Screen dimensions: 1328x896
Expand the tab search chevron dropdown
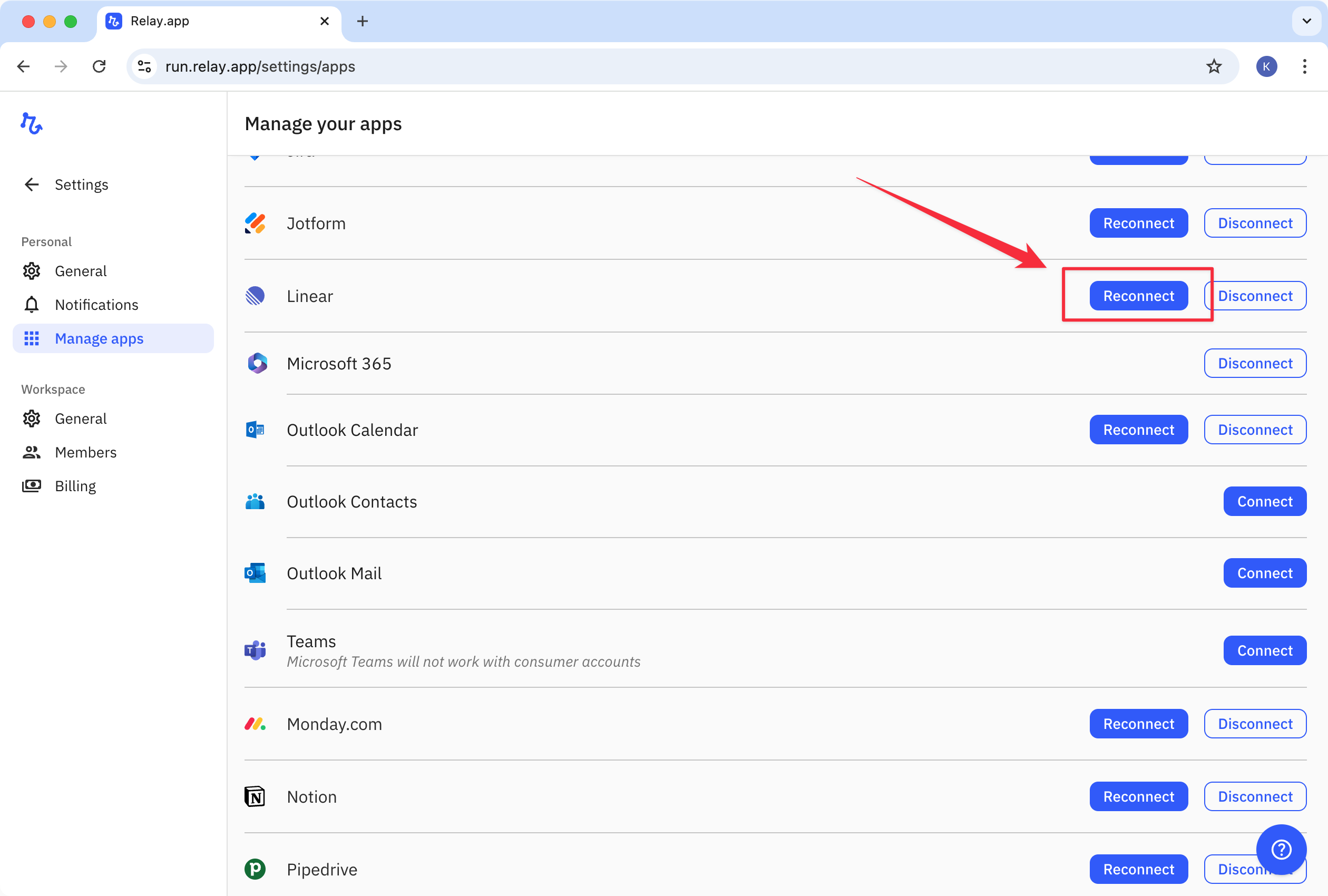tap(1306, 21)
